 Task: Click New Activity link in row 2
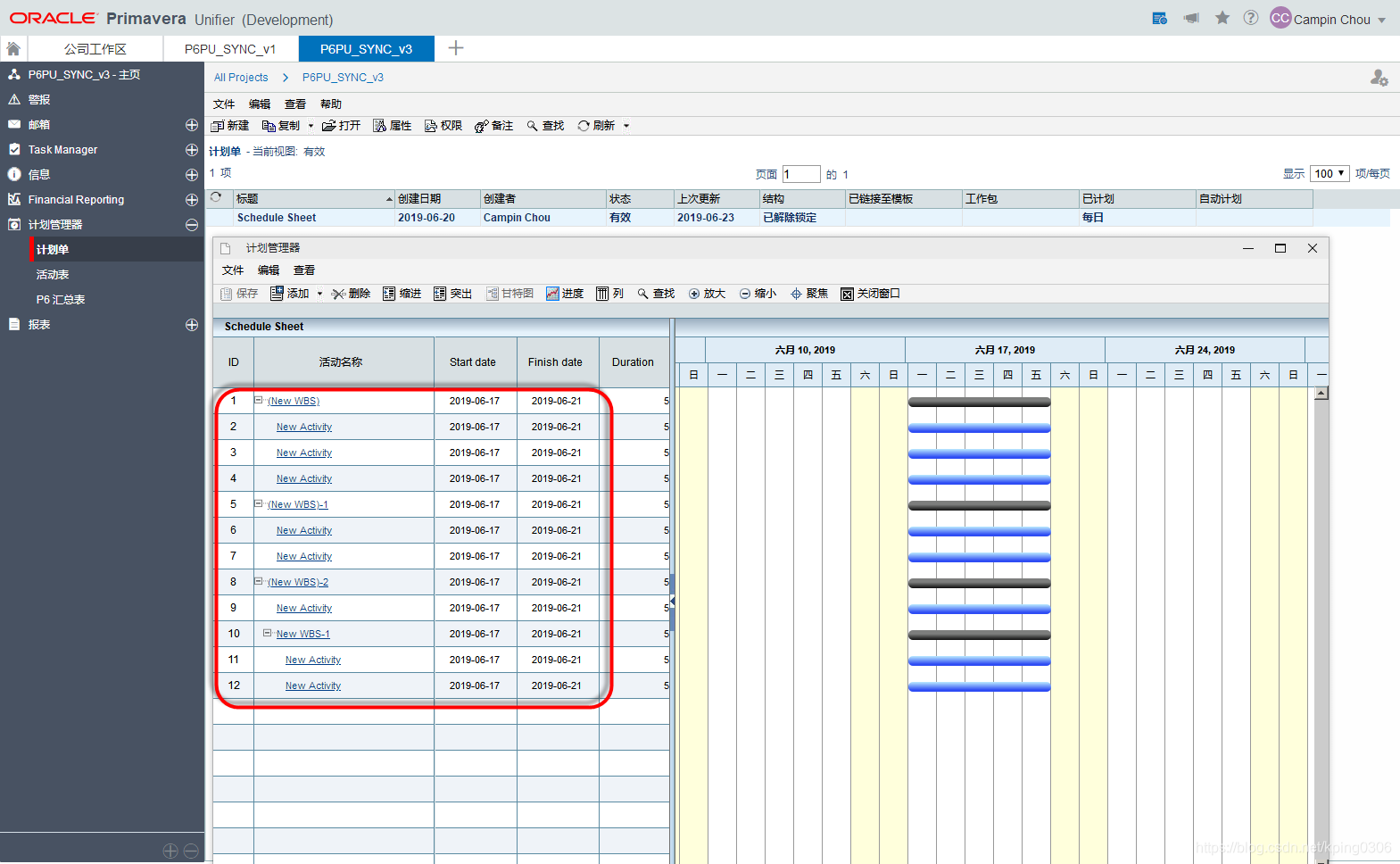[304, 427]
